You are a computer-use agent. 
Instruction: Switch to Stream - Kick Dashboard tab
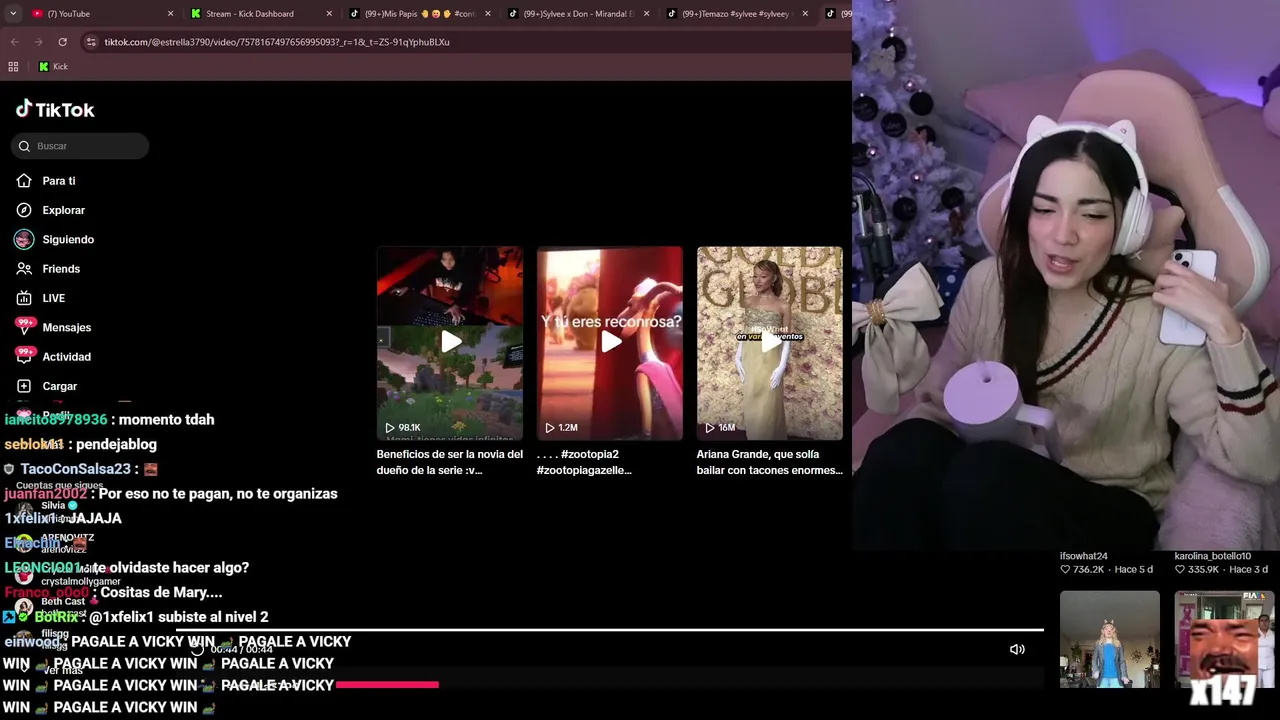[260, 14]
